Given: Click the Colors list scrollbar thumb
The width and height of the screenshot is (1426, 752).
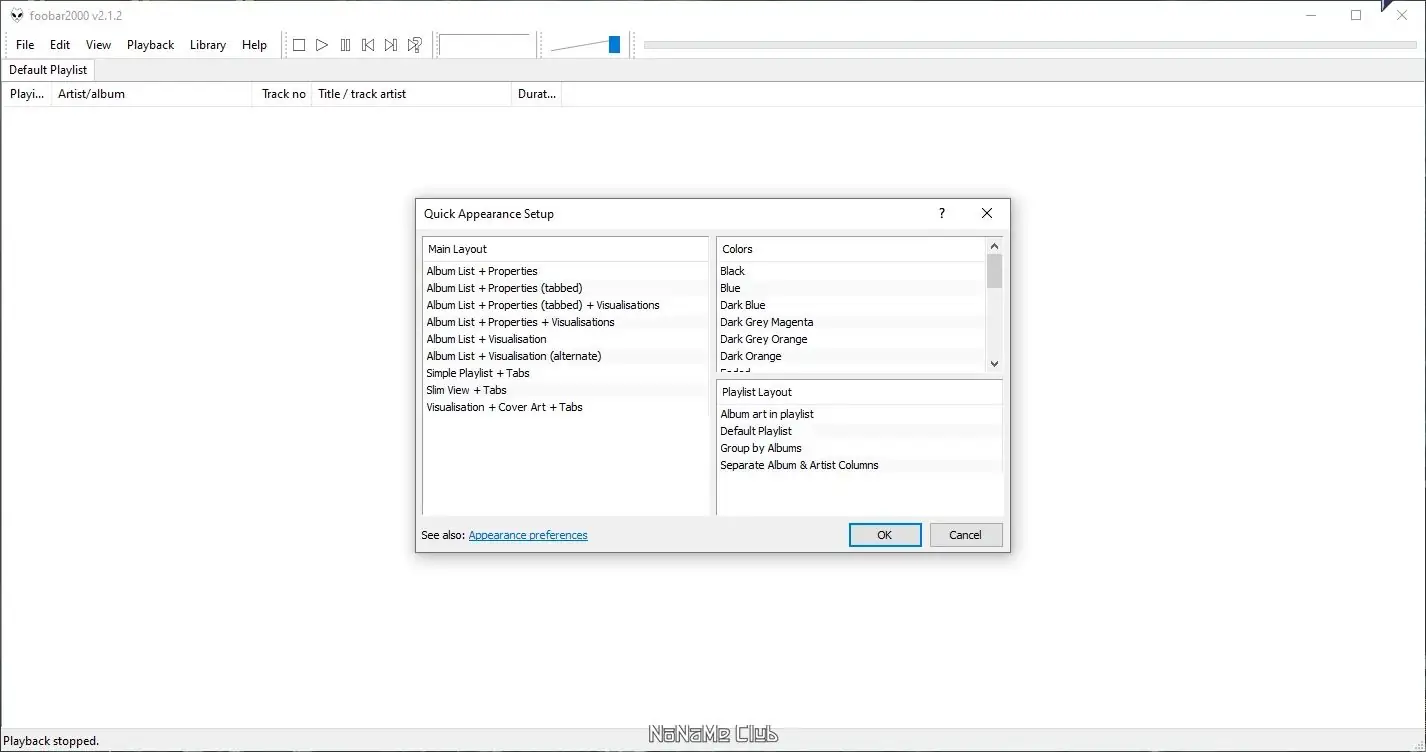Looking at the screenshot, I should click(x=994, y=271).
